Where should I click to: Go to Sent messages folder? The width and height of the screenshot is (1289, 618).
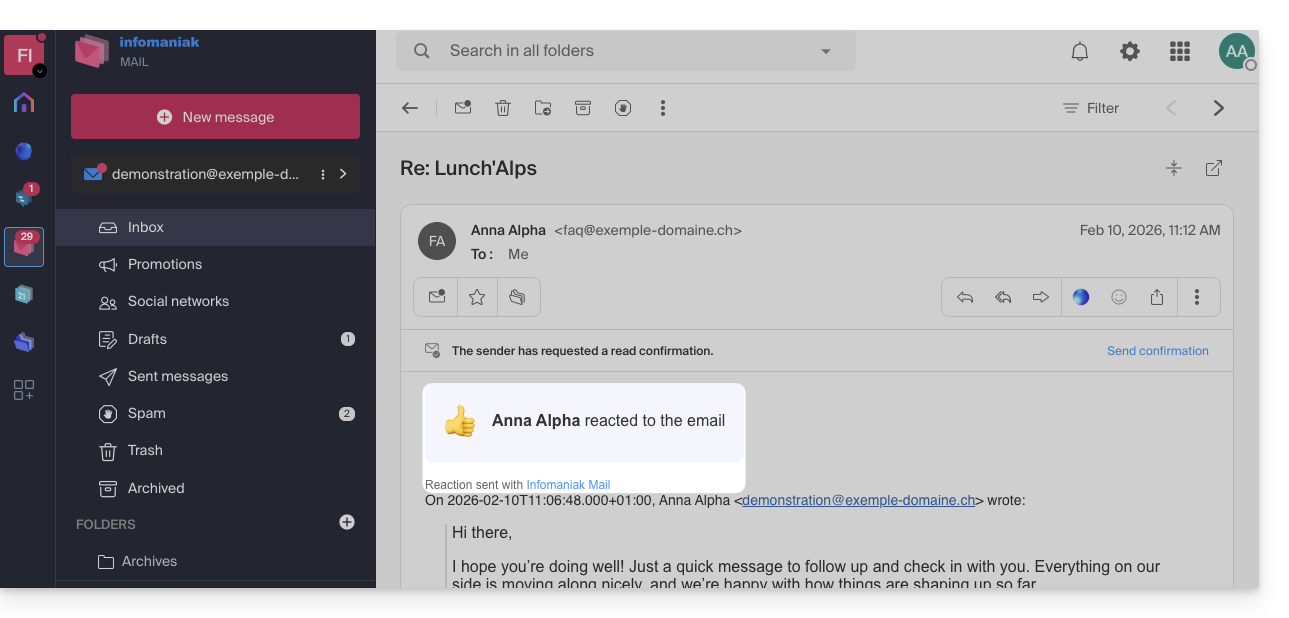pyautogui.click(x=177, y=376)
